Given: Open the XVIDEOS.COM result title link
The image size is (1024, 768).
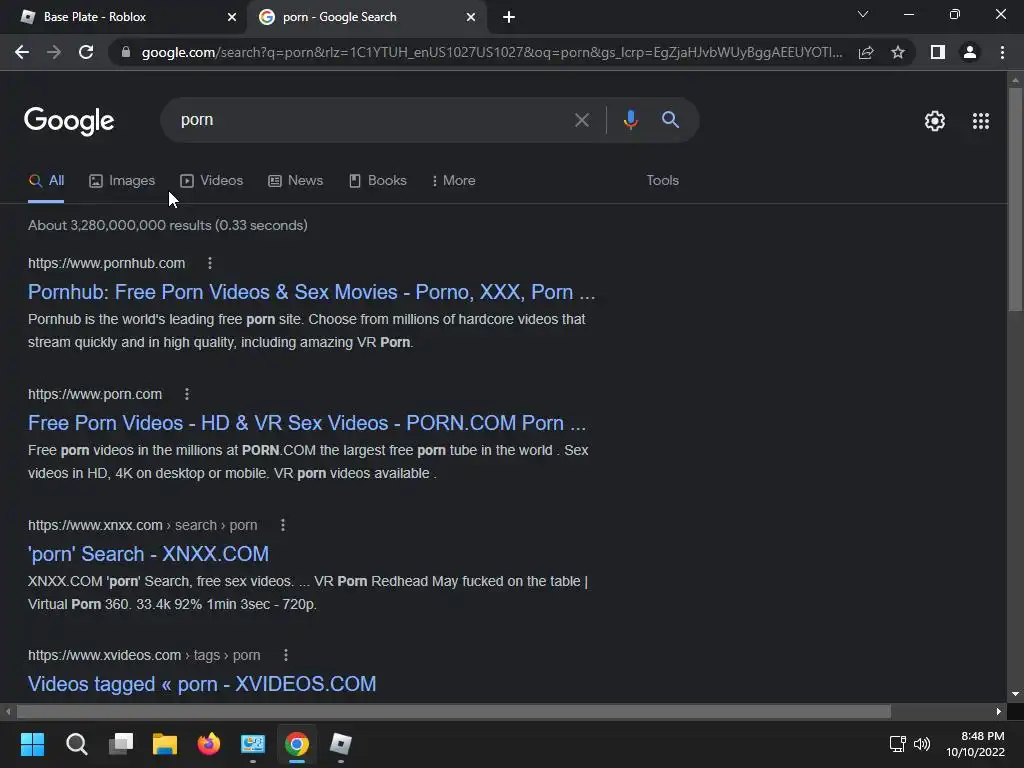Looking at the screenshot, I should point(202,684).
